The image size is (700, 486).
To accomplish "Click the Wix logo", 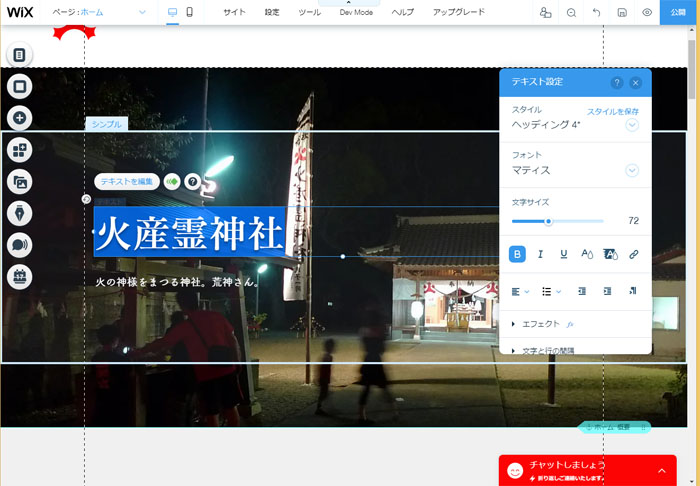I will 20,12.
